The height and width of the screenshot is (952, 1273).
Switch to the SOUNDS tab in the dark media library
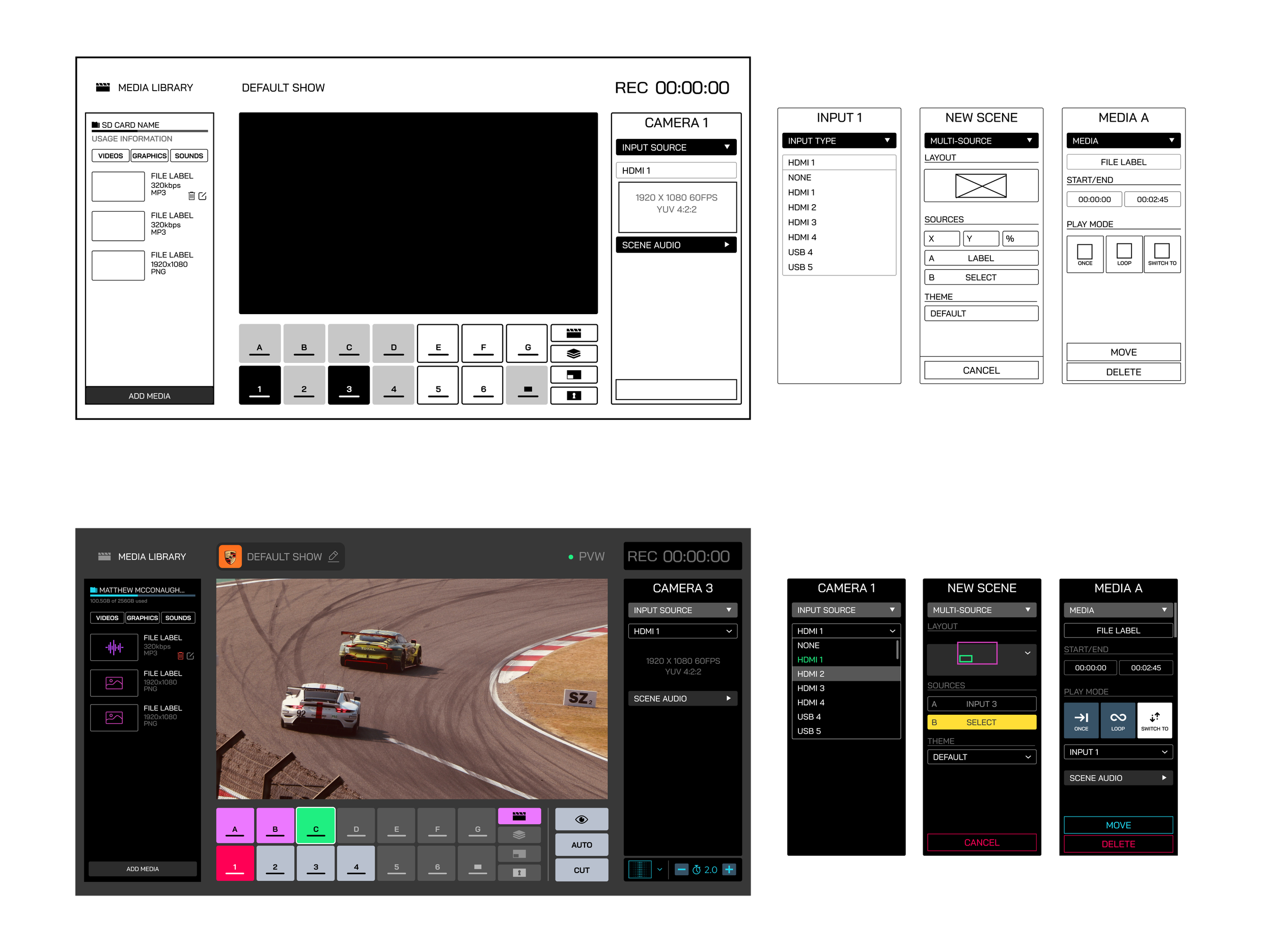[x=178, y=618]
